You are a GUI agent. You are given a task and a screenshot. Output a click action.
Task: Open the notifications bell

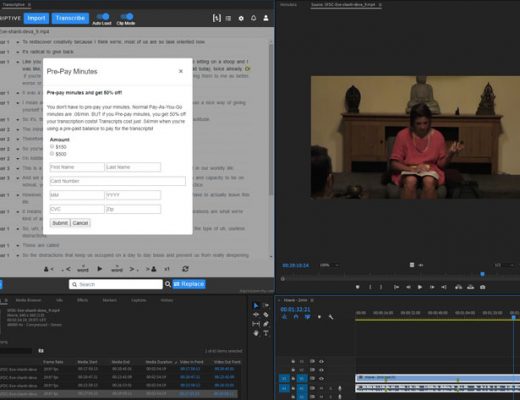pos(253,18)
